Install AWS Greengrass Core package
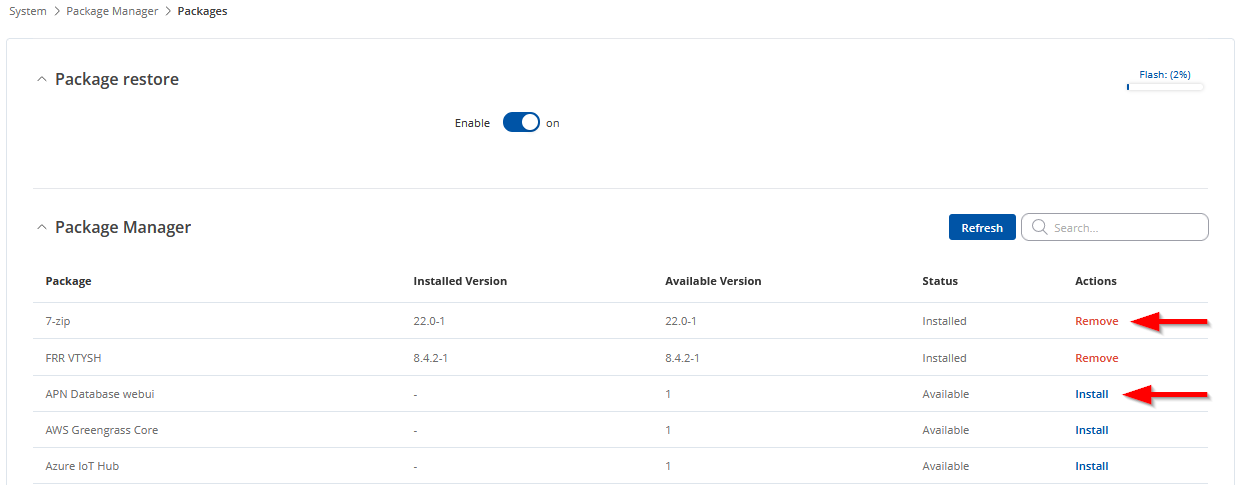The height and width of the screenshot is (485, 1241). click(1091, 430)
